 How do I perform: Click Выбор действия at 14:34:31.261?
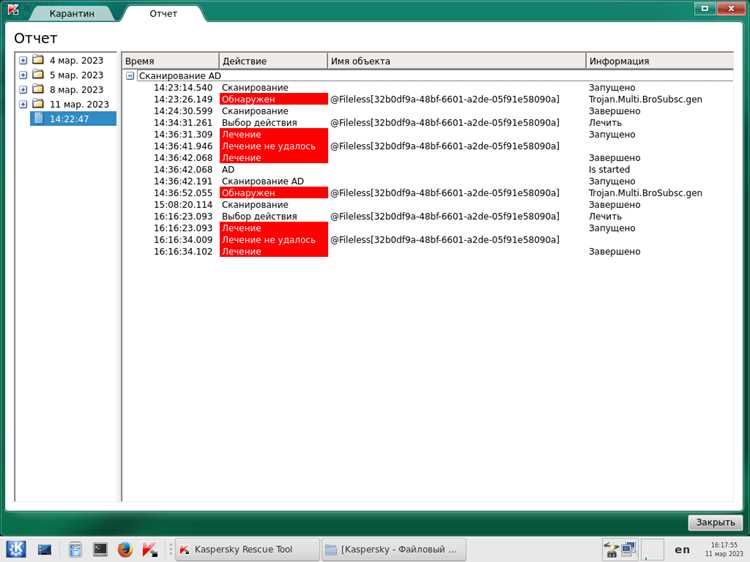click(259, 122)
